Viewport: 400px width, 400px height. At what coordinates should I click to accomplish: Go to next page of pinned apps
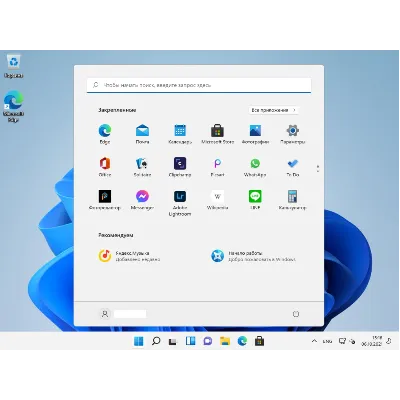(318, 171)
